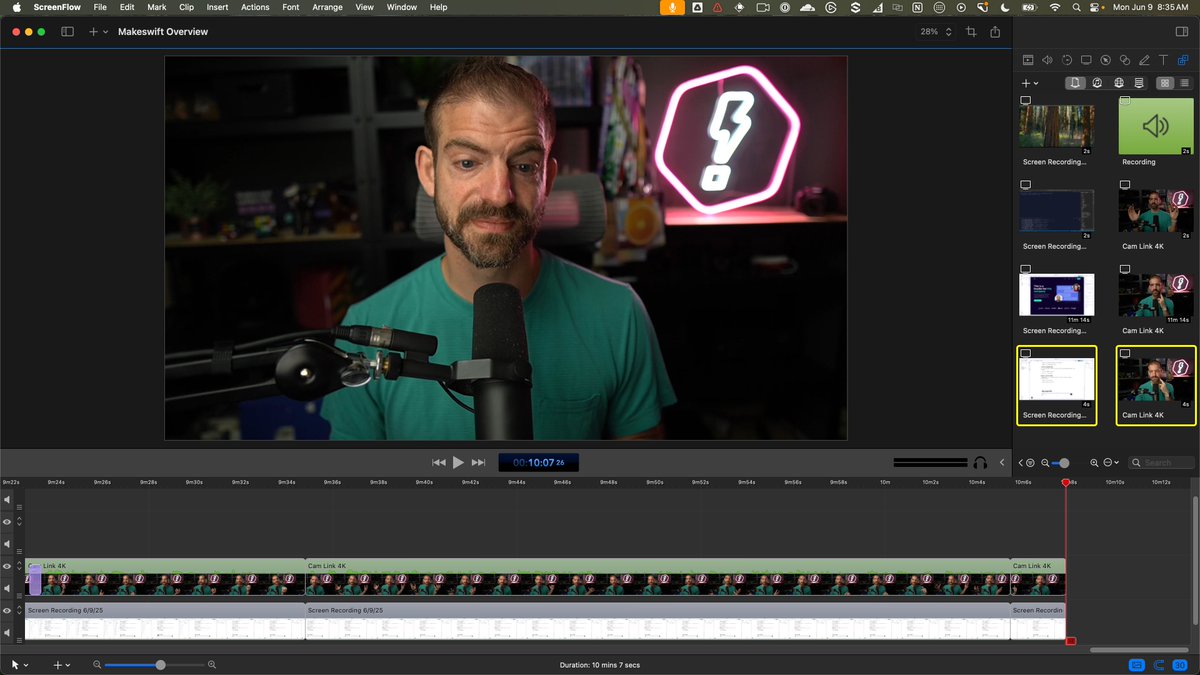Open the plus dropdown beside Makeswift Overview
Screen dimensions: 1200x675
pos(96,32)
